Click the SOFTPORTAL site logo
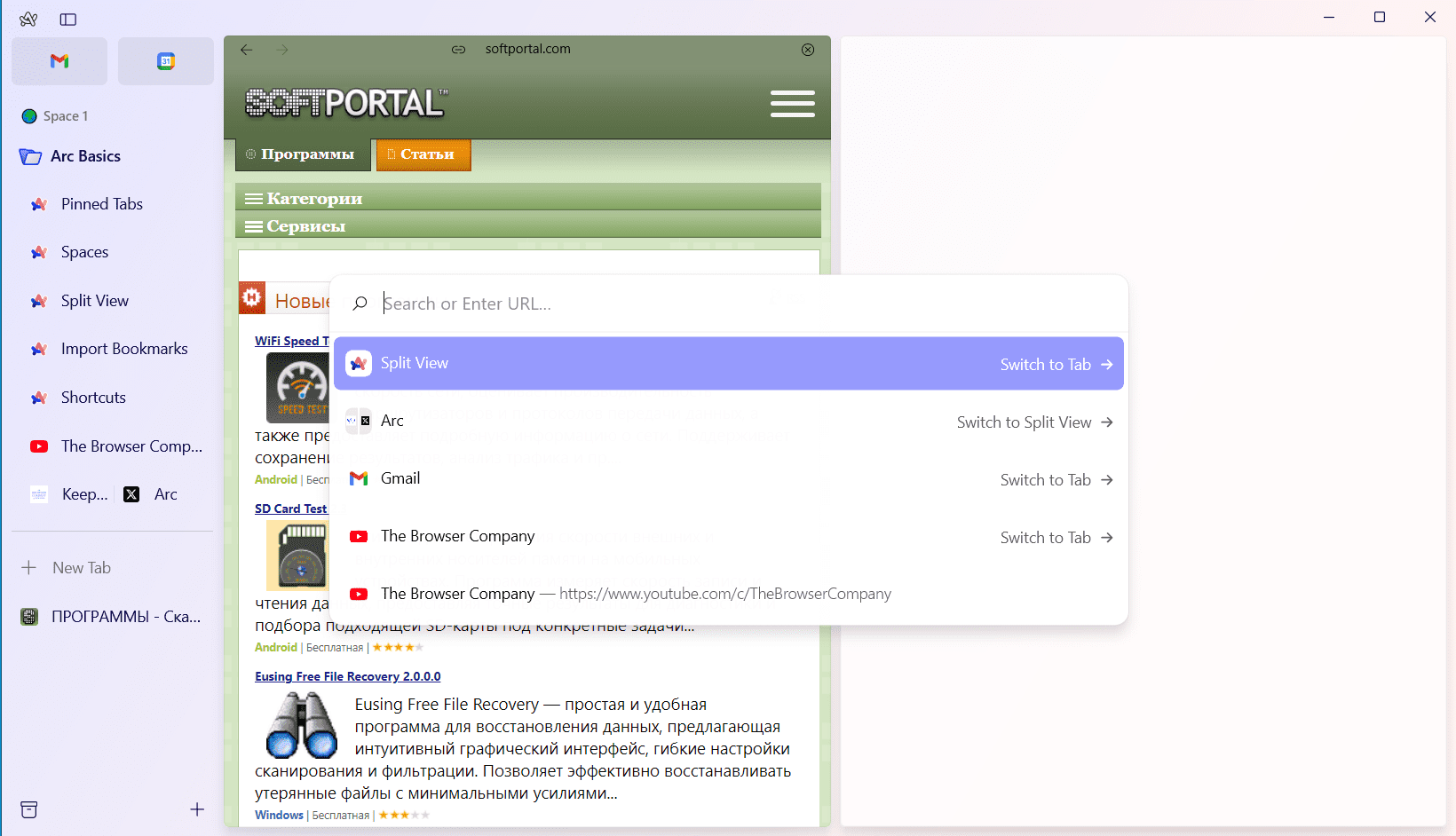1456x836 pixels. coord(346,103)
